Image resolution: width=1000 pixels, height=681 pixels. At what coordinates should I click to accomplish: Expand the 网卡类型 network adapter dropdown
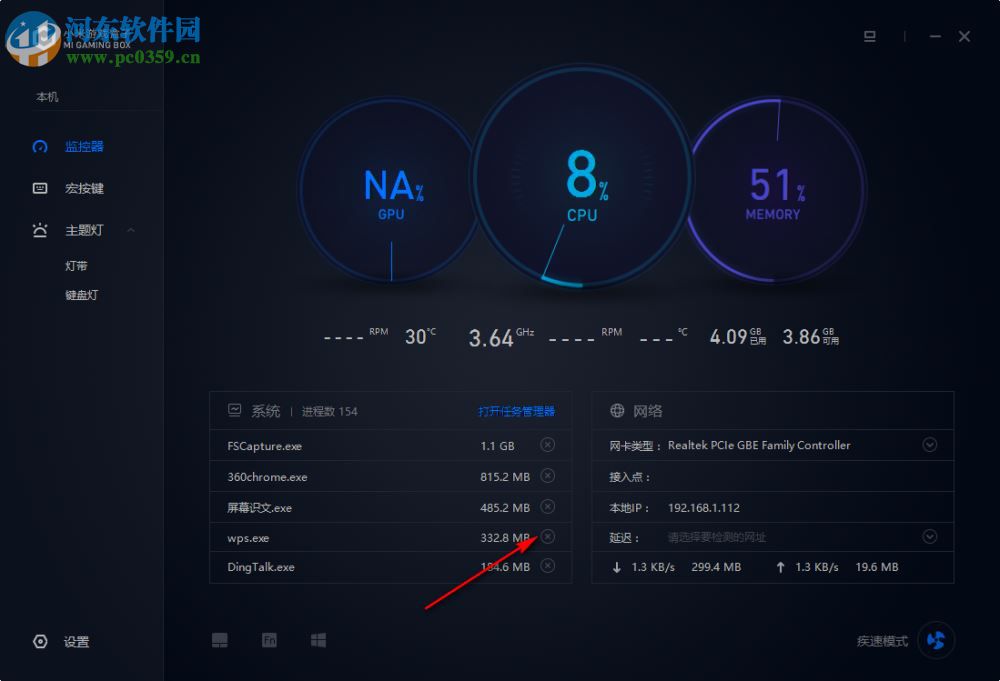(930, 444)
